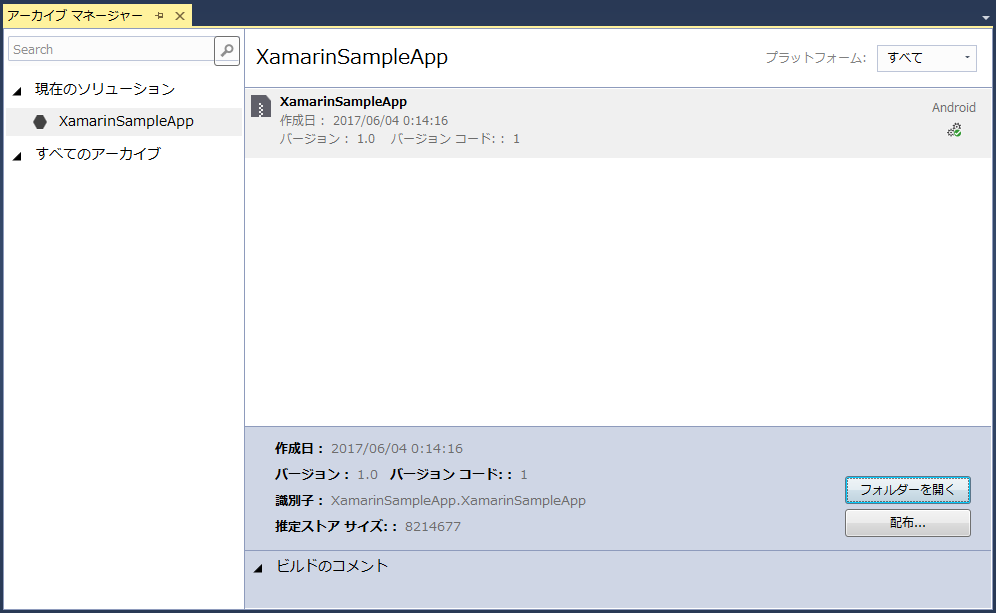Click the ビルドのコメント heading text
The height and width of the screenshot is (613, 996).
click(x=332, y=566)
